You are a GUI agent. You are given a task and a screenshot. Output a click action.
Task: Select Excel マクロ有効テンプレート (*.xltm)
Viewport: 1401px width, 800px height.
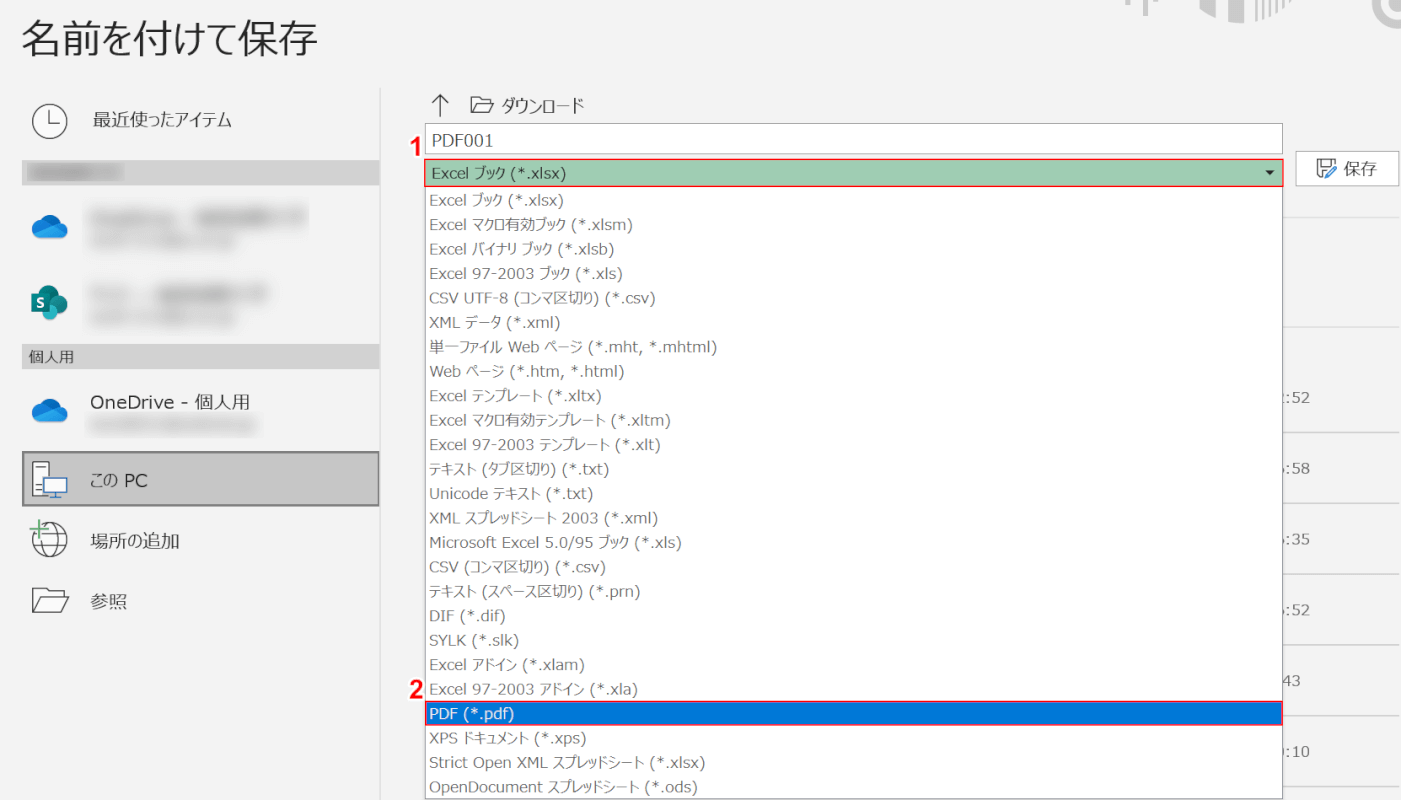coord(853,420)
